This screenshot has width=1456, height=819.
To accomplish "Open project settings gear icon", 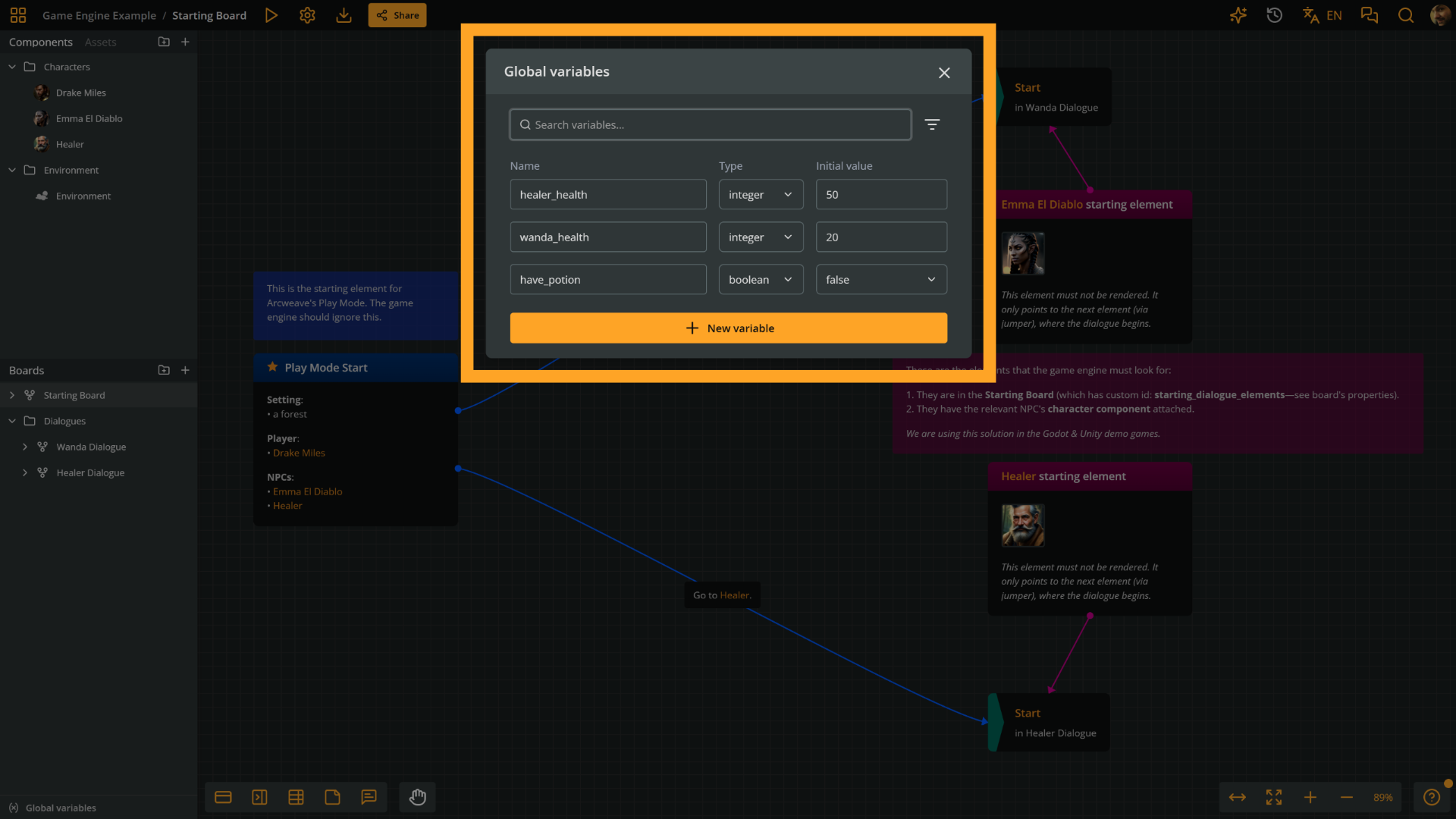I will coord(307,15).
